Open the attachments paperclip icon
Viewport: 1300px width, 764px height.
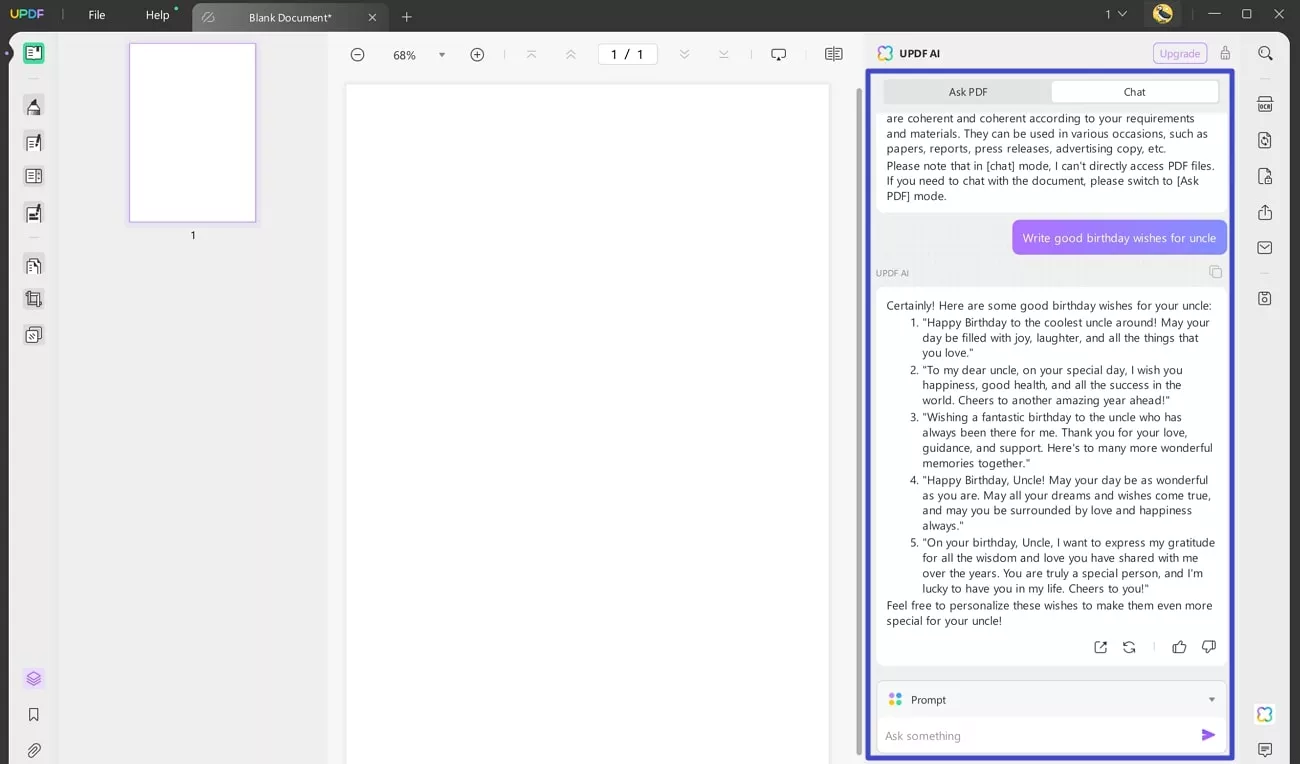(34, 750)
